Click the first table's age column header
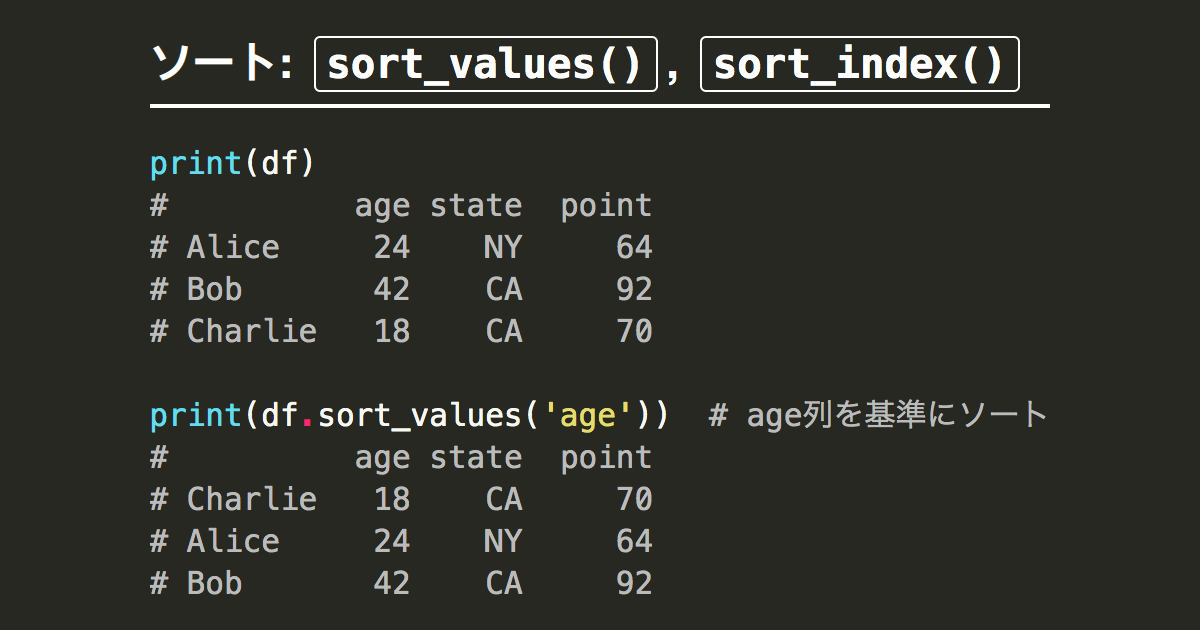Screen dimensions: 1200x630 382,207
